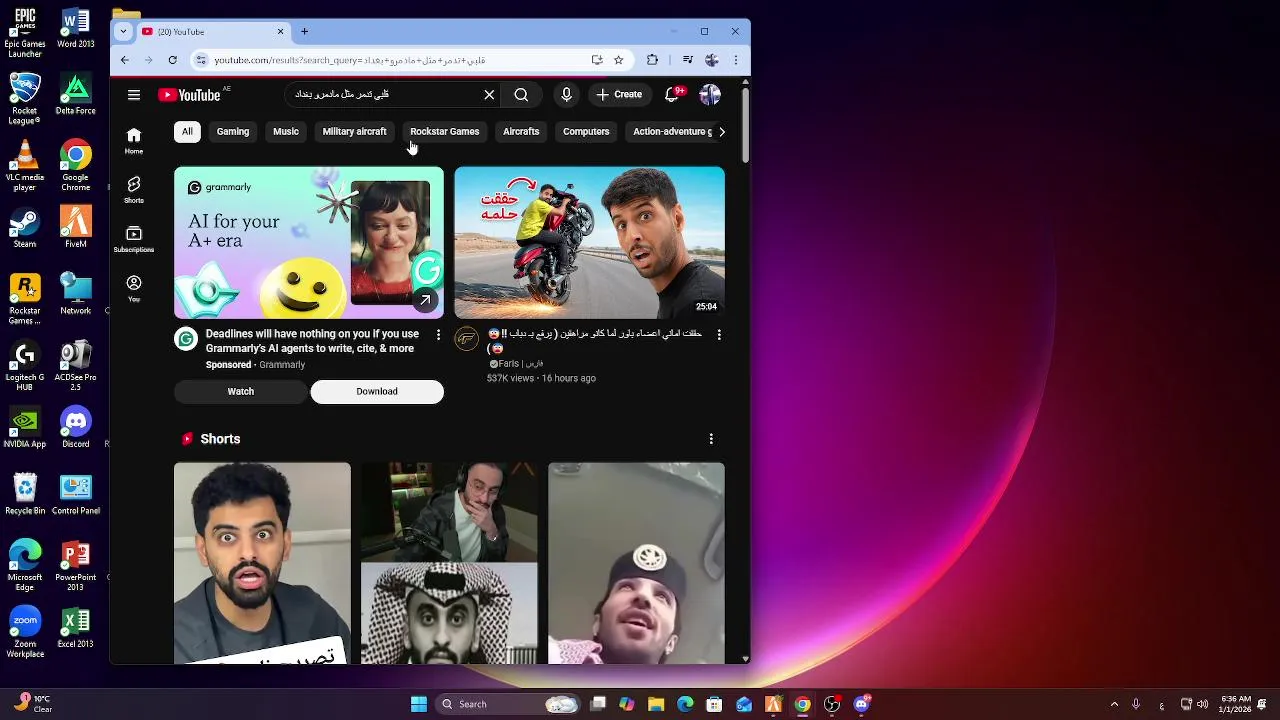The height and width of the screenshot is (720, 1280).
Task: Open Recycle Bin on desktop
Action: [x=25, y=494]
